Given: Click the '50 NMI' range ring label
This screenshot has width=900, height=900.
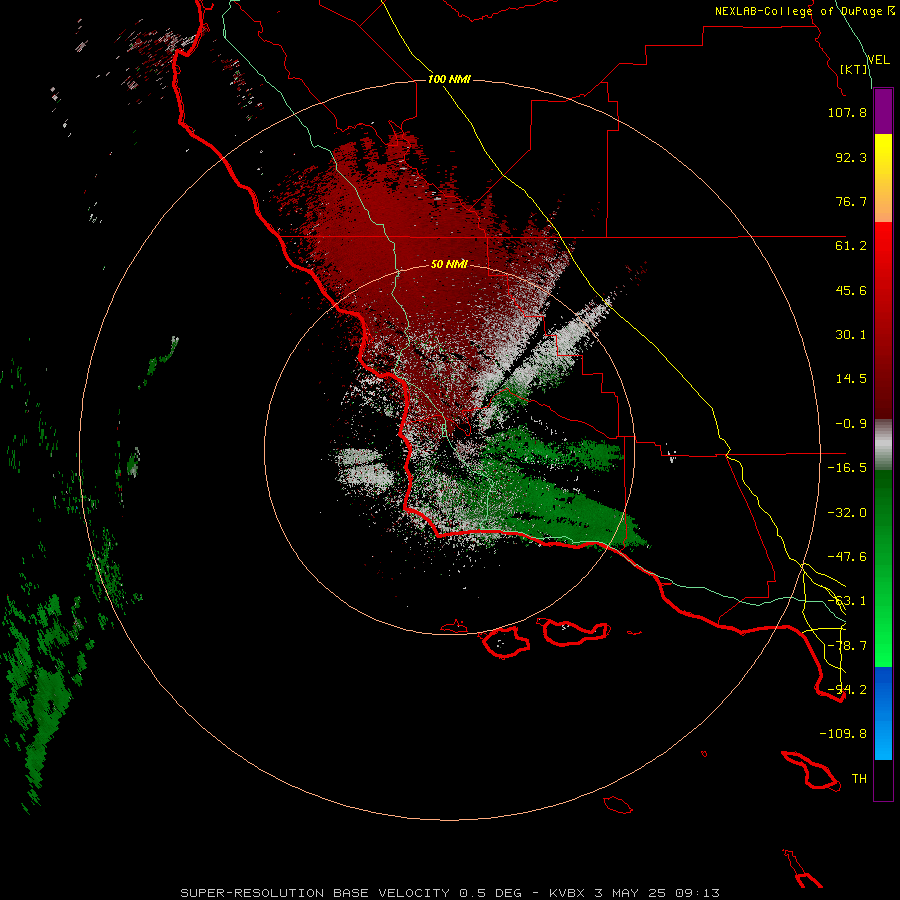Looking at the screenshot, I should pos(449,264).
